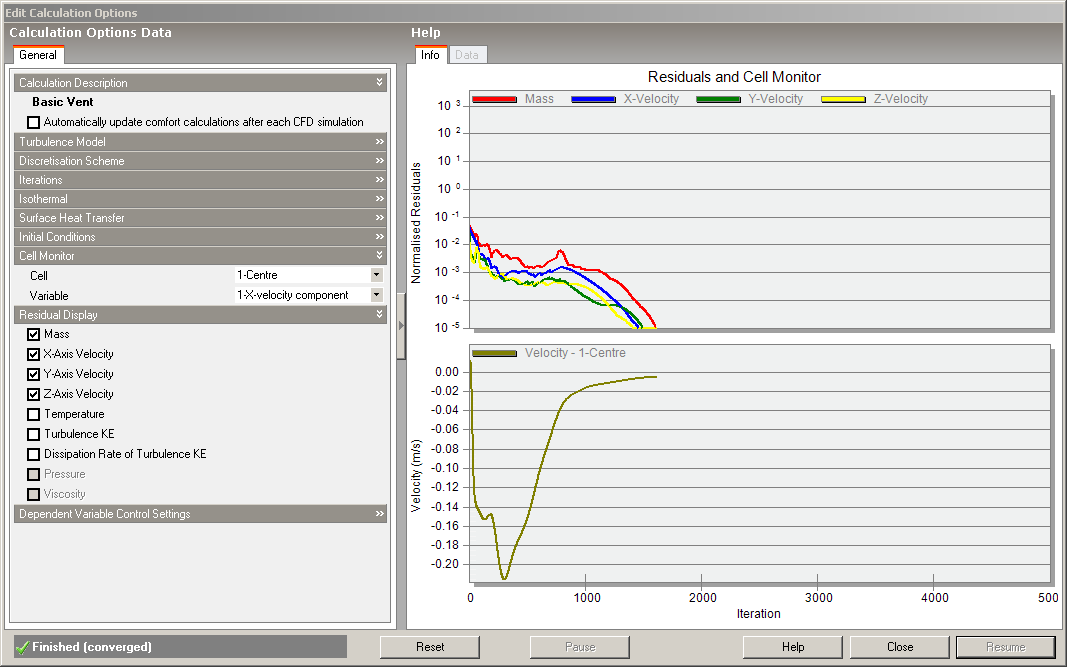
Task: Enable the Temperature residual checkbox
Action: [x=34, y=414]
